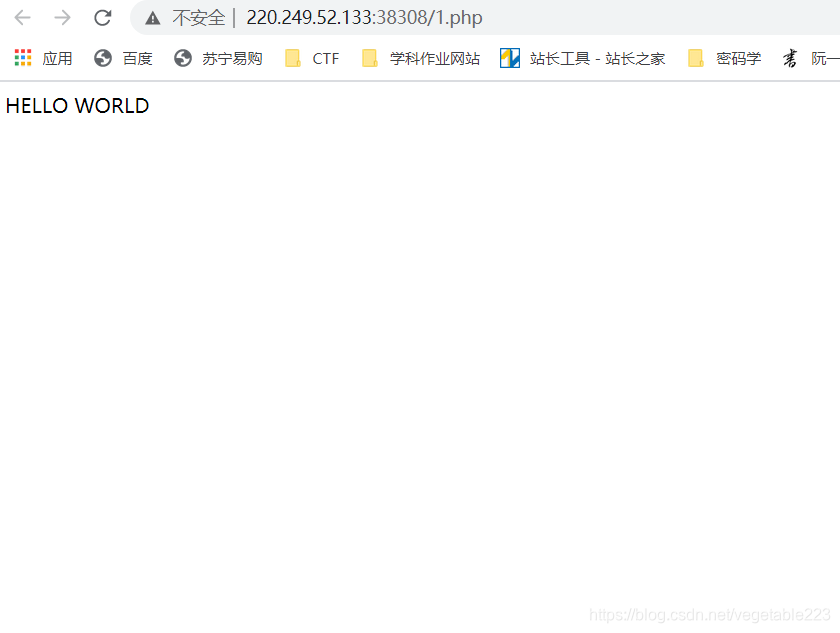Click the calligraphy favicon for 阮一
Image resolution: width=840 pixels, height=633 pixels.
pyautogui.click(x=790, y=58)
